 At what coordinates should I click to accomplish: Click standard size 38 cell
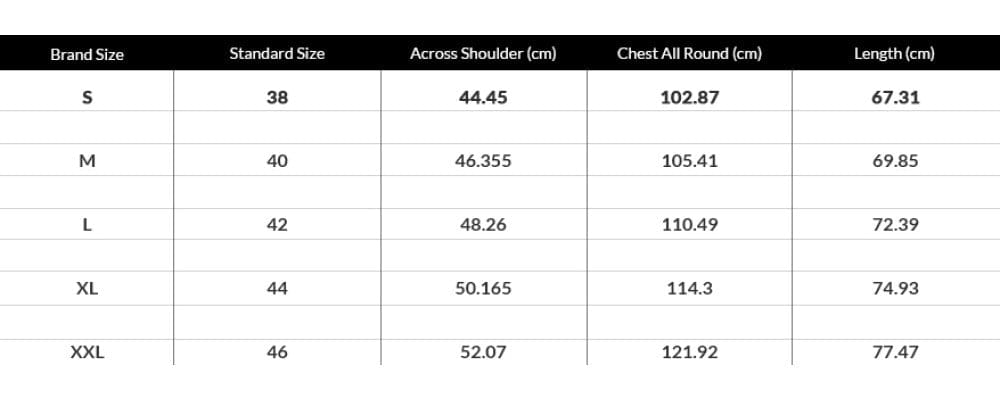pos(277,97)
